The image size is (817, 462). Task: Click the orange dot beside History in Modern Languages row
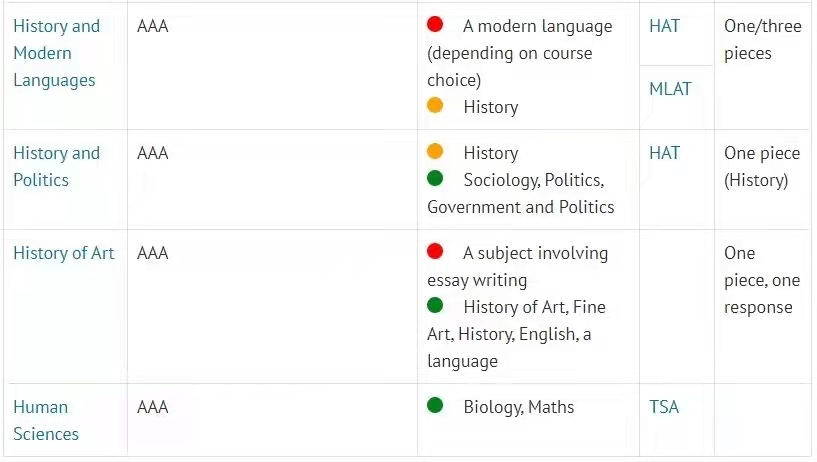pyautogui.click(x=435, y=105)
